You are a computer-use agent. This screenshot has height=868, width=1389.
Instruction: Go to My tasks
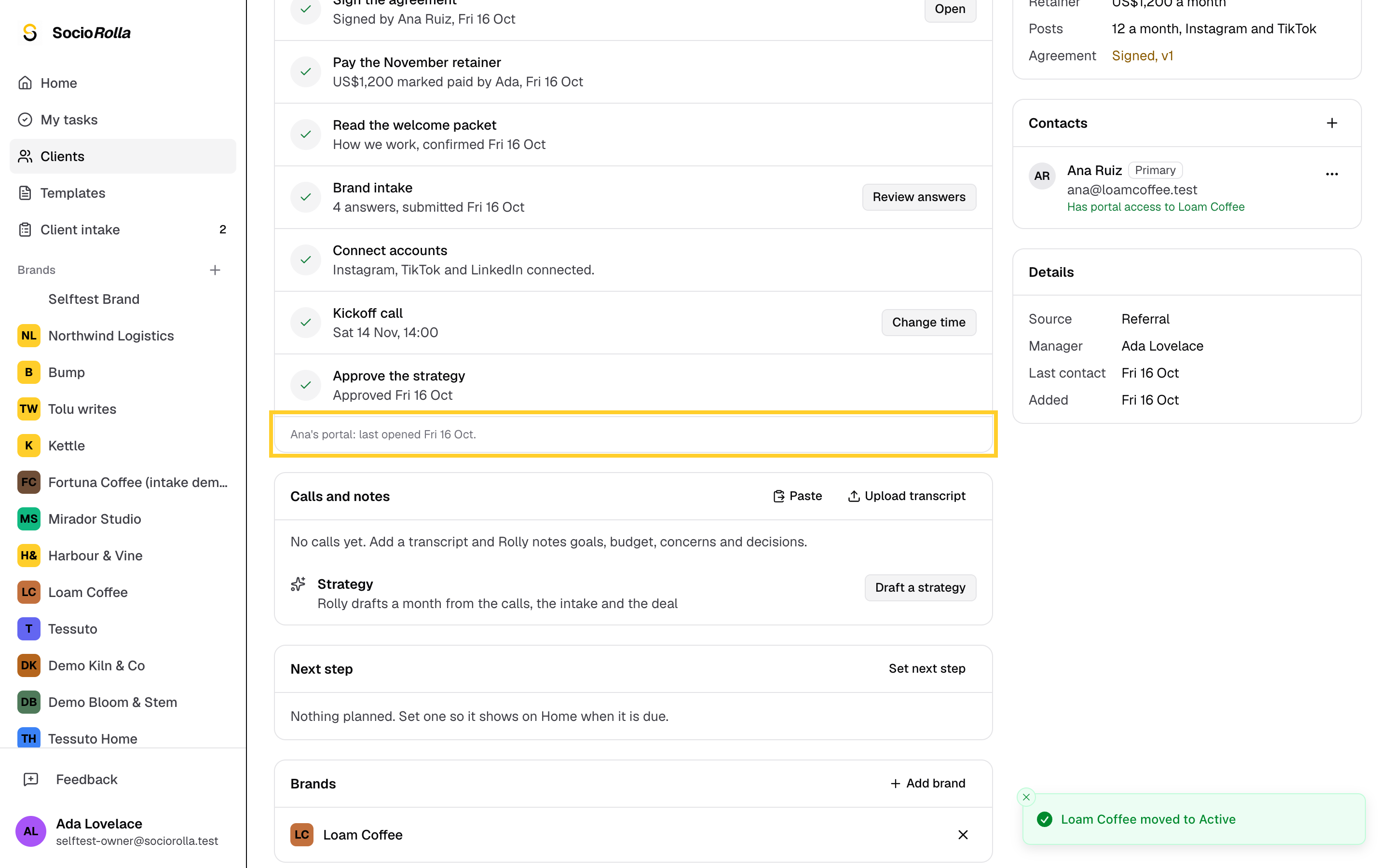coord(122,120)
